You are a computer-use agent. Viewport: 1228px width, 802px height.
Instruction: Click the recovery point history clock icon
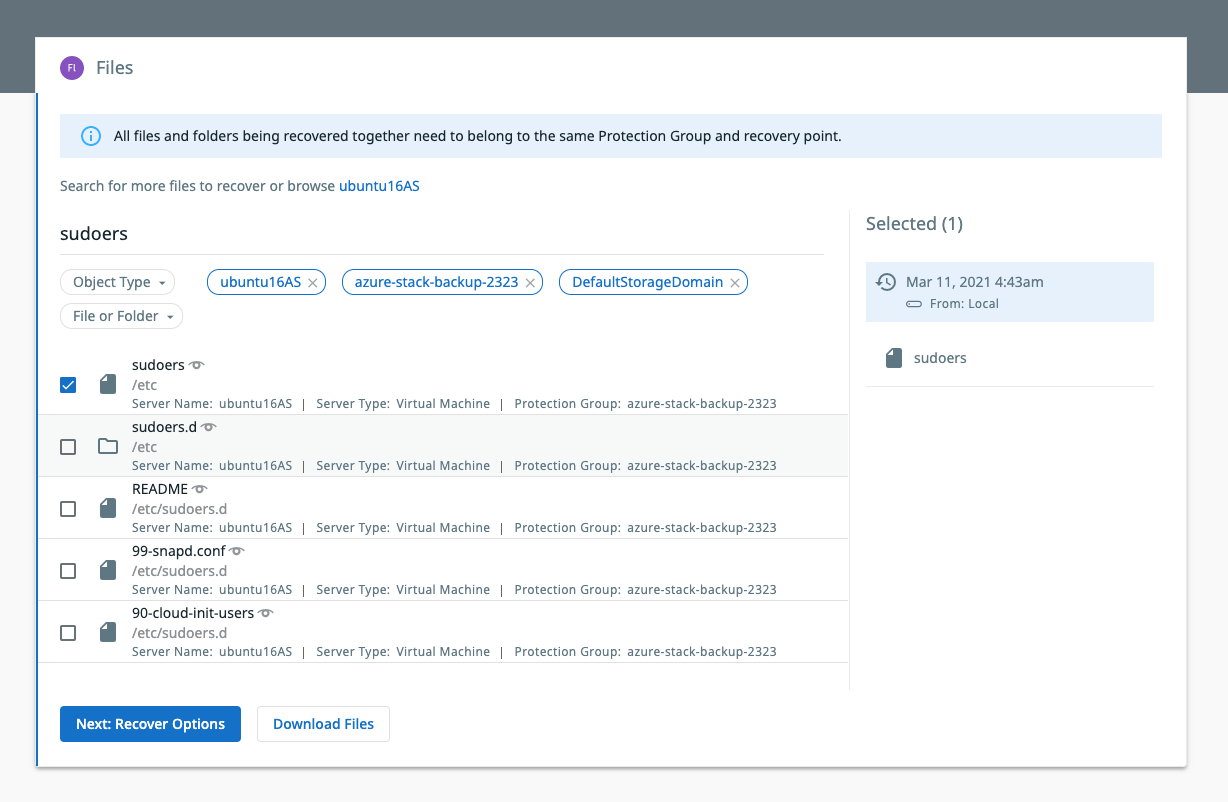coord(885,283)
